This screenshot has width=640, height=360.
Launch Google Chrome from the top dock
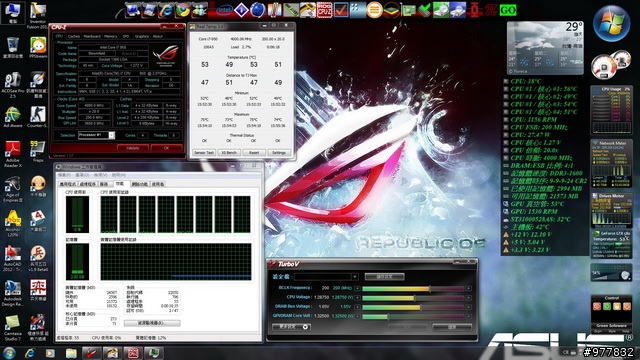[x=182, y=10]
